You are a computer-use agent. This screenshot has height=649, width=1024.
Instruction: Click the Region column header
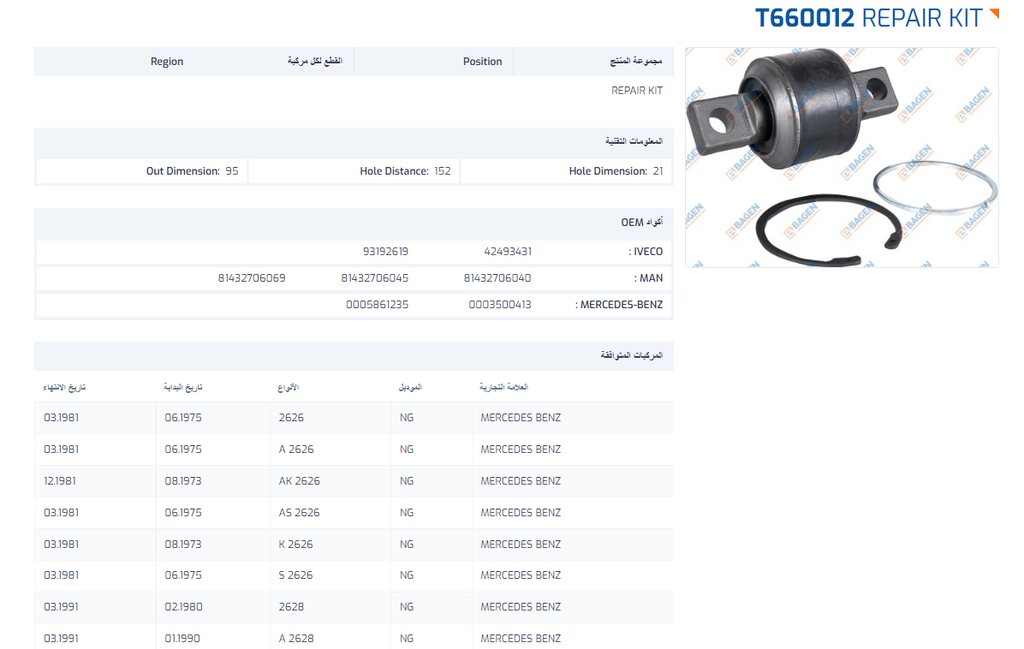click(167, 62)
